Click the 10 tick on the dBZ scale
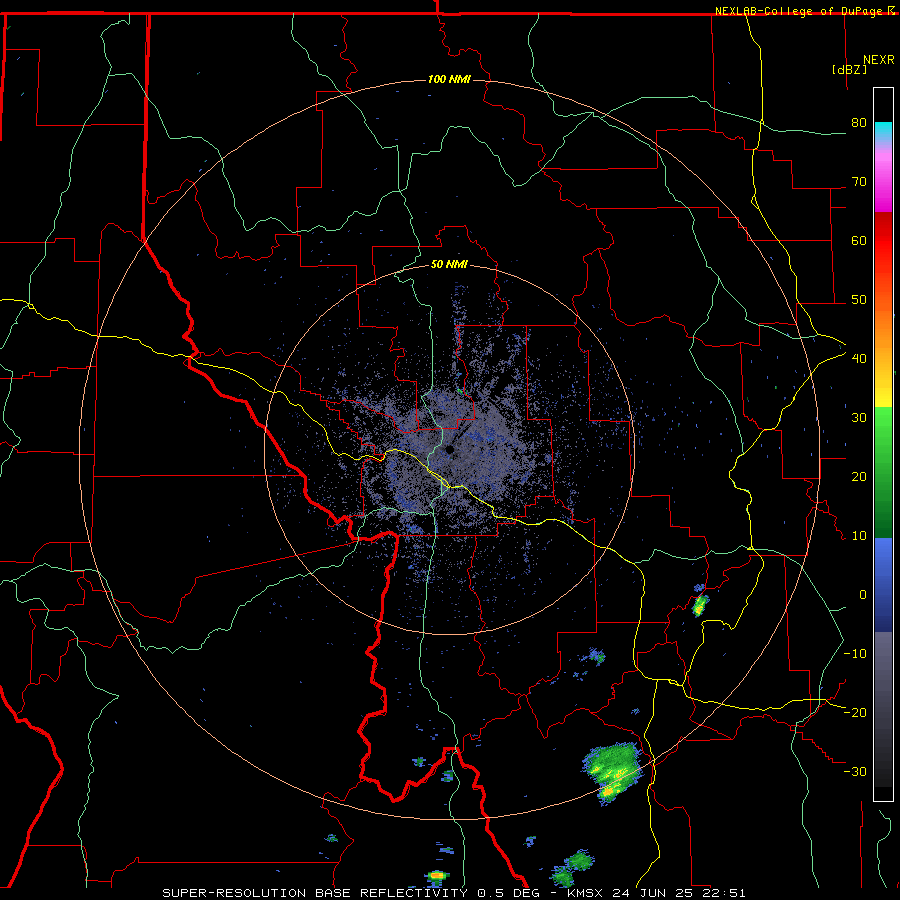 pyautogui.click(x=859, y=536)
